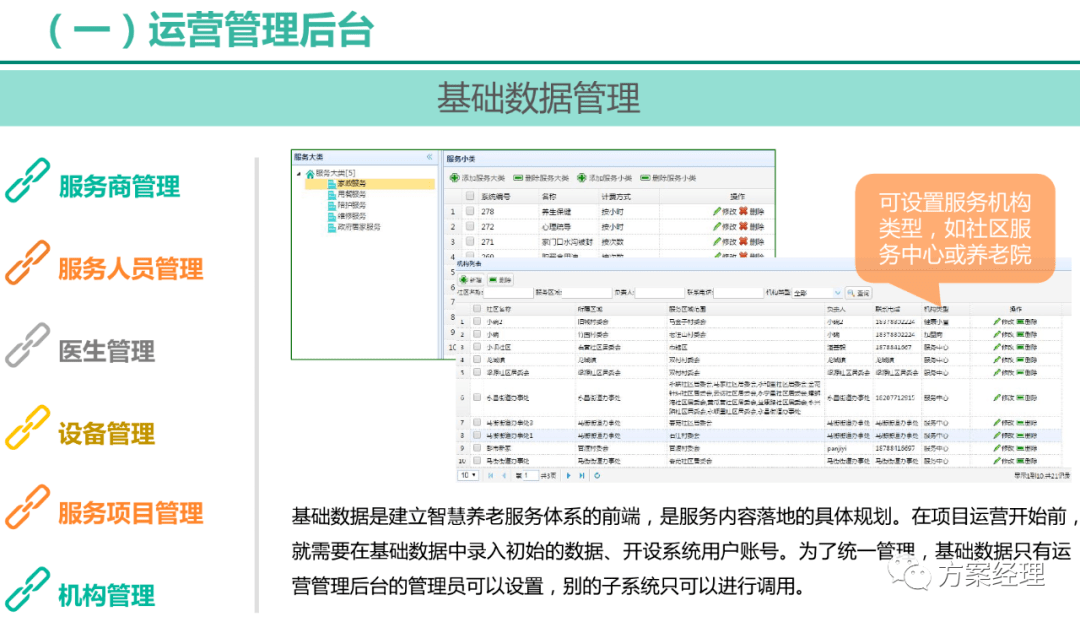Click the gray chain icon beside 医生管理

click(x=27, y=346)
